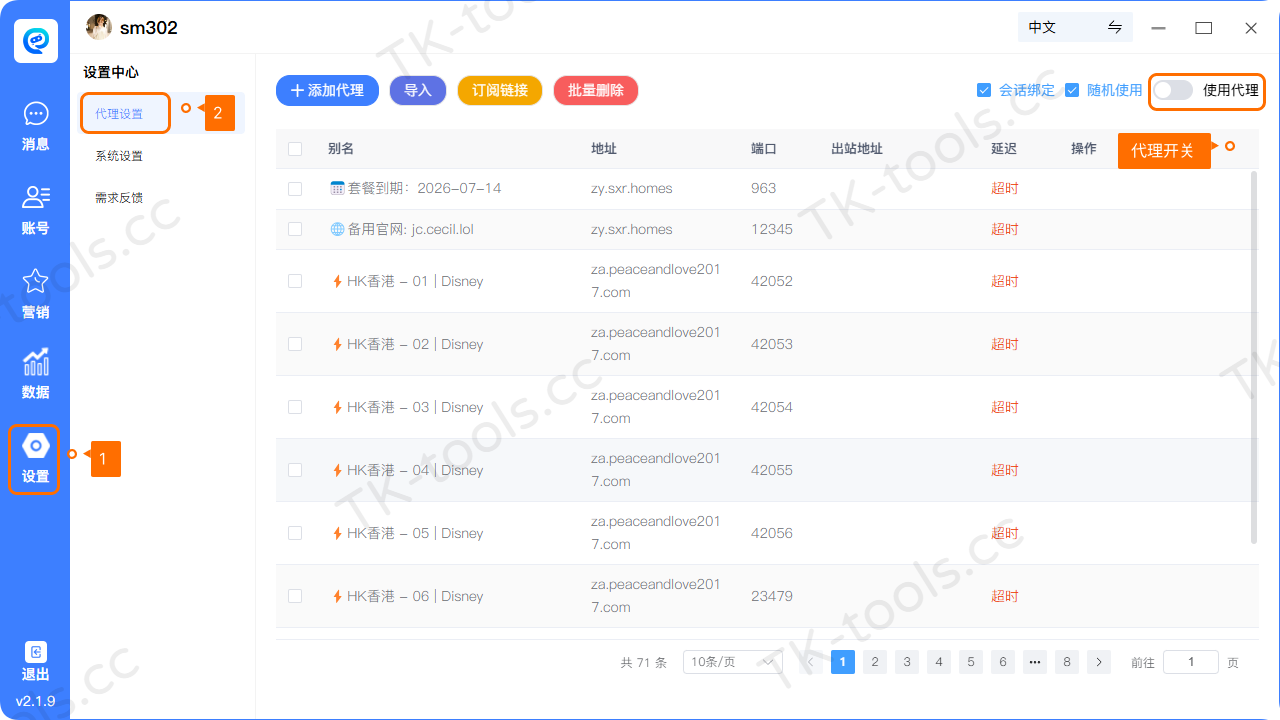The height and width of the screenshot is (720, 1280).
Task: Click port value 12345
Action: point(772,229)
